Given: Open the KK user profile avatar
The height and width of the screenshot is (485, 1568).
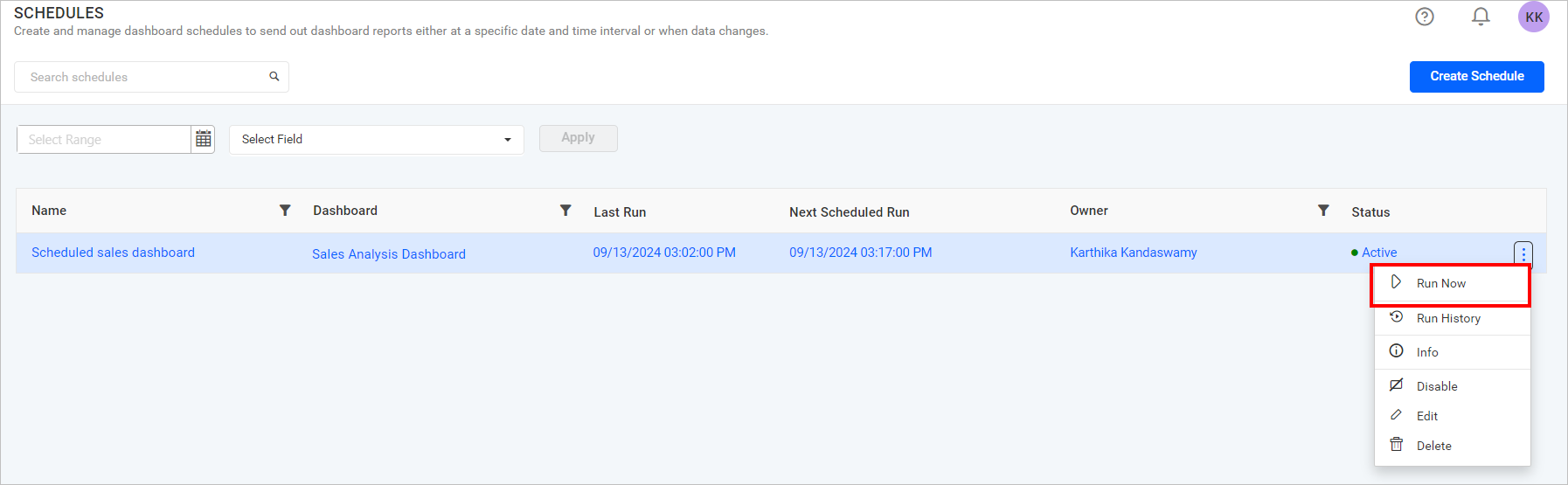Looking at the screenshot, I should click(x=1534, y=17).
